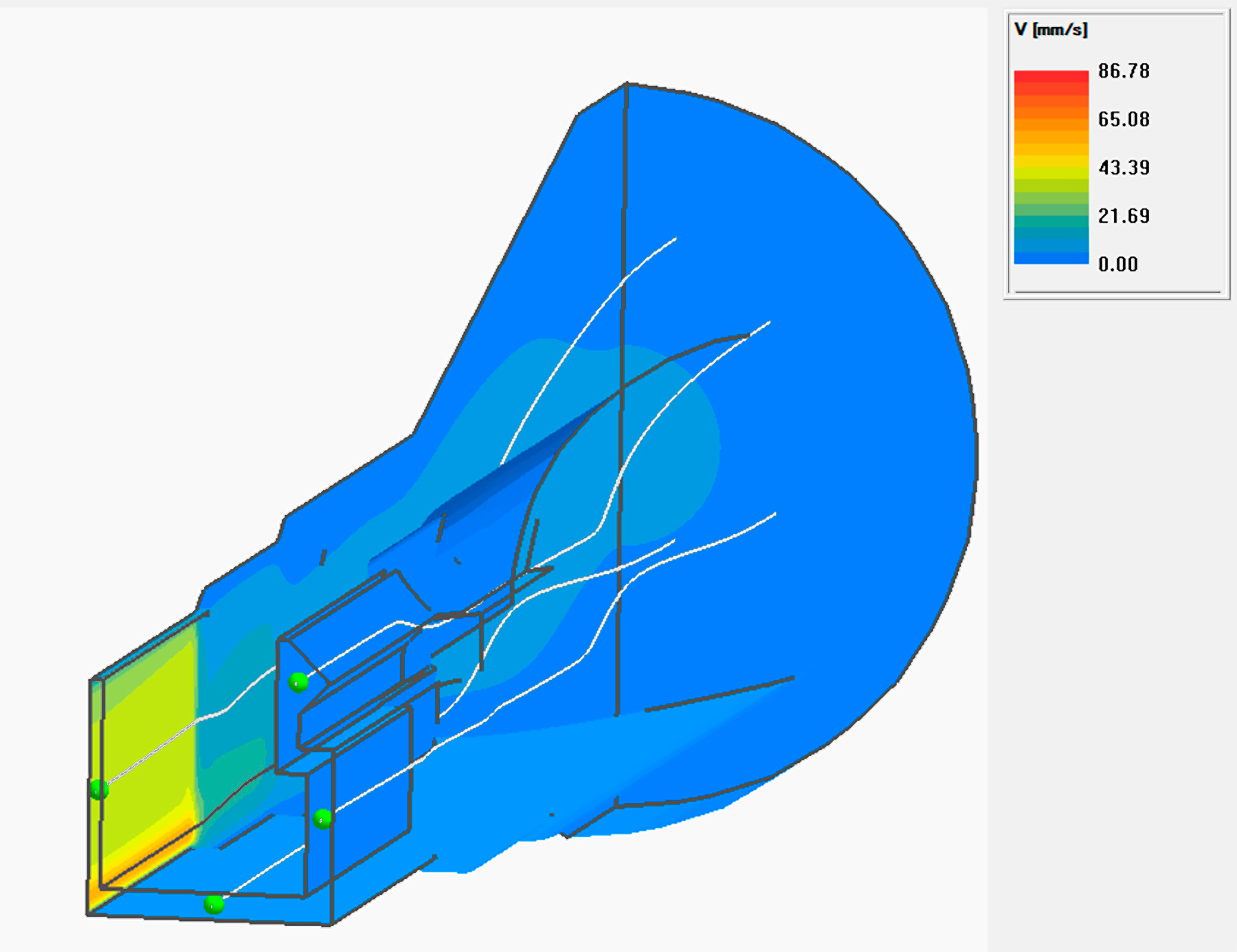Click the 43.39 legend value

click(x=1125, y=166)
